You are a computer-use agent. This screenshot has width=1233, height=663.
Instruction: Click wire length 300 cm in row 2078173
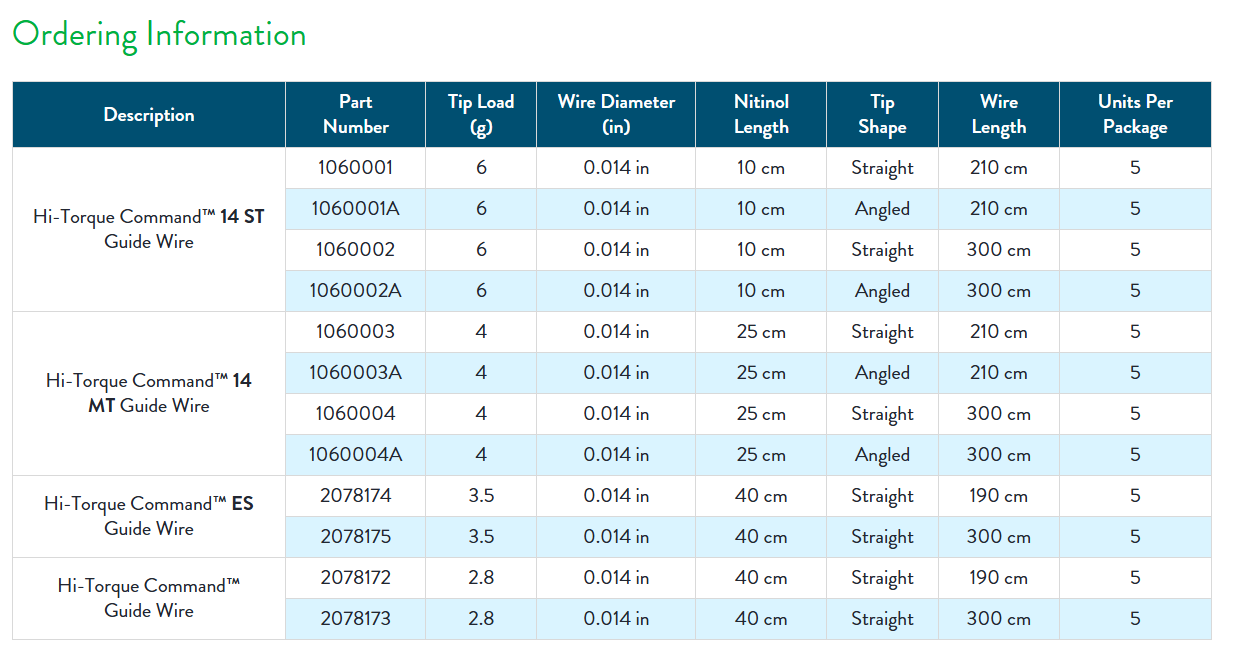(999, 619)
